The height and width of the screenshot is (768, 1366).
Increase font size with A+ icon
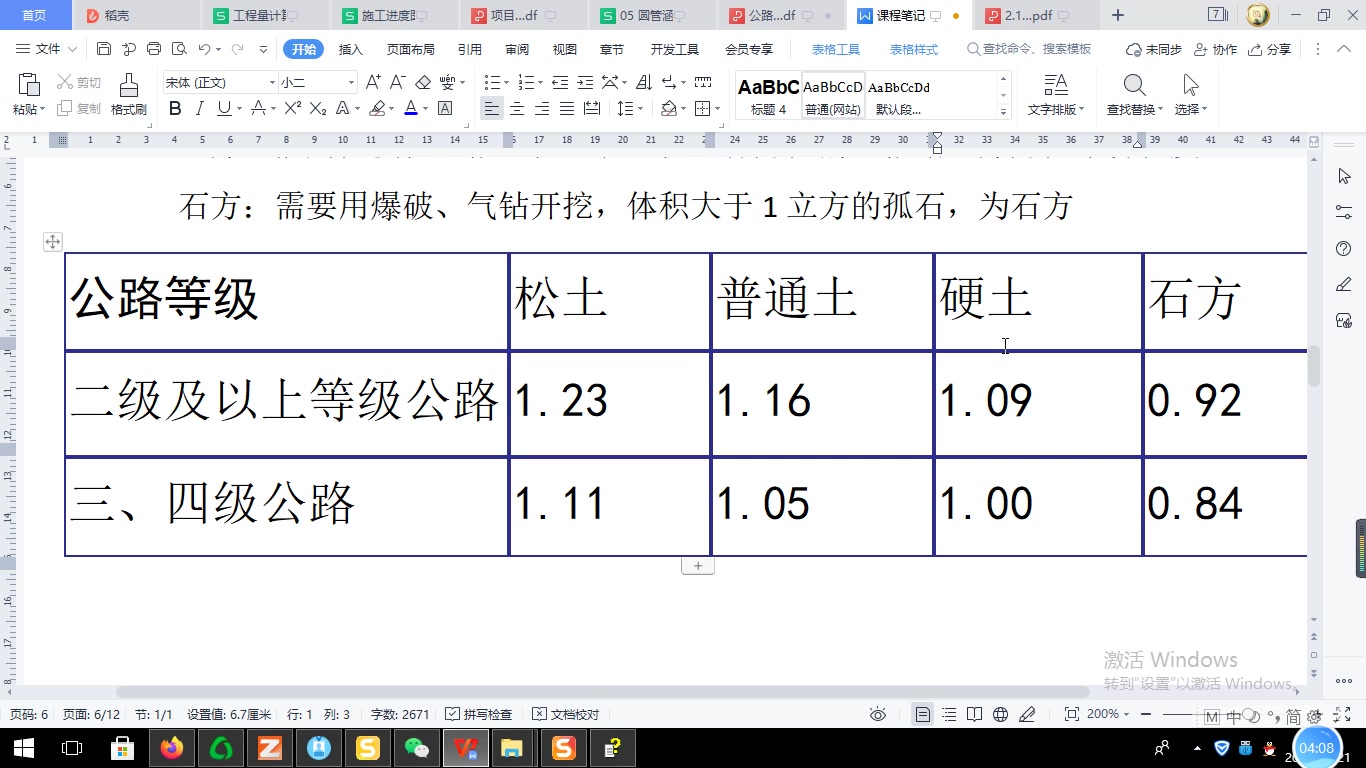coord(373,83)
